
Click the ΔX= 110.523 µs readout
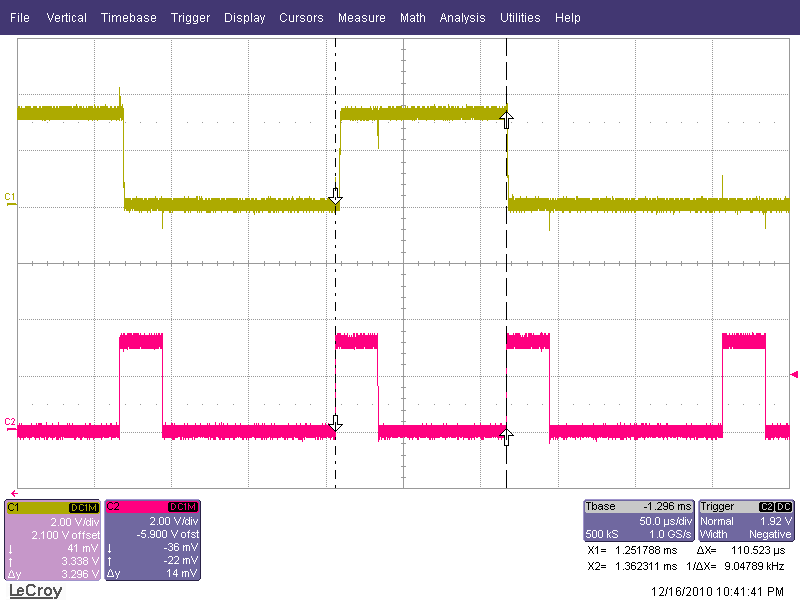pos(741,551)
